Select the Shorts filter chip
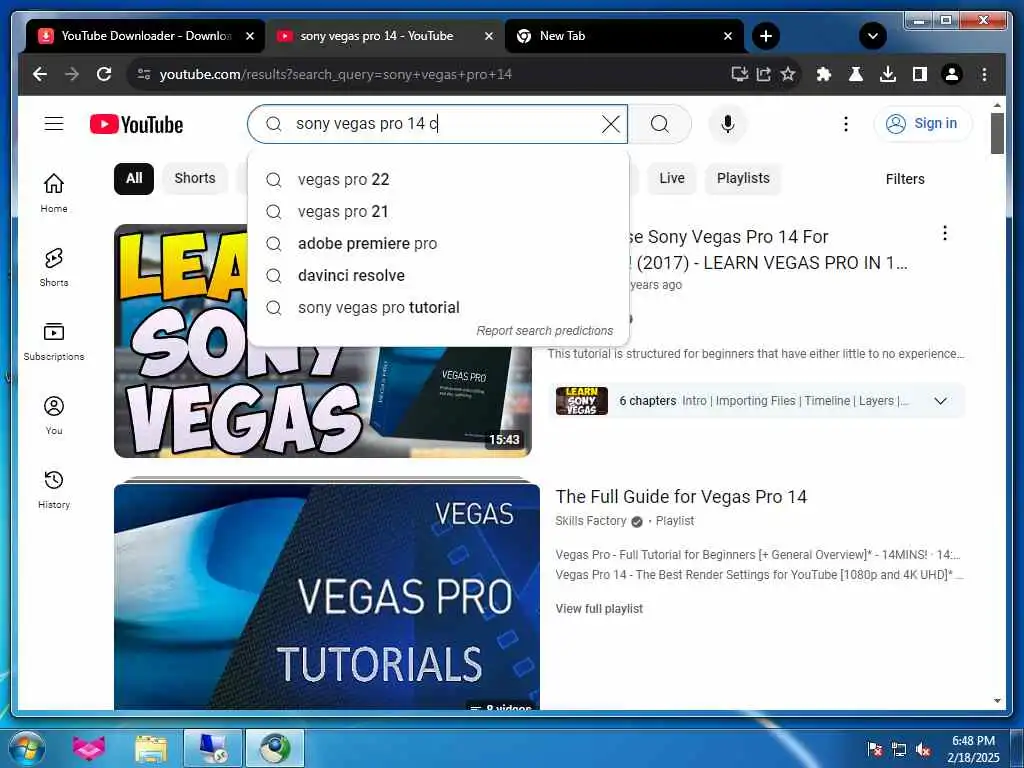1024x768 pixels. (195, 179)
